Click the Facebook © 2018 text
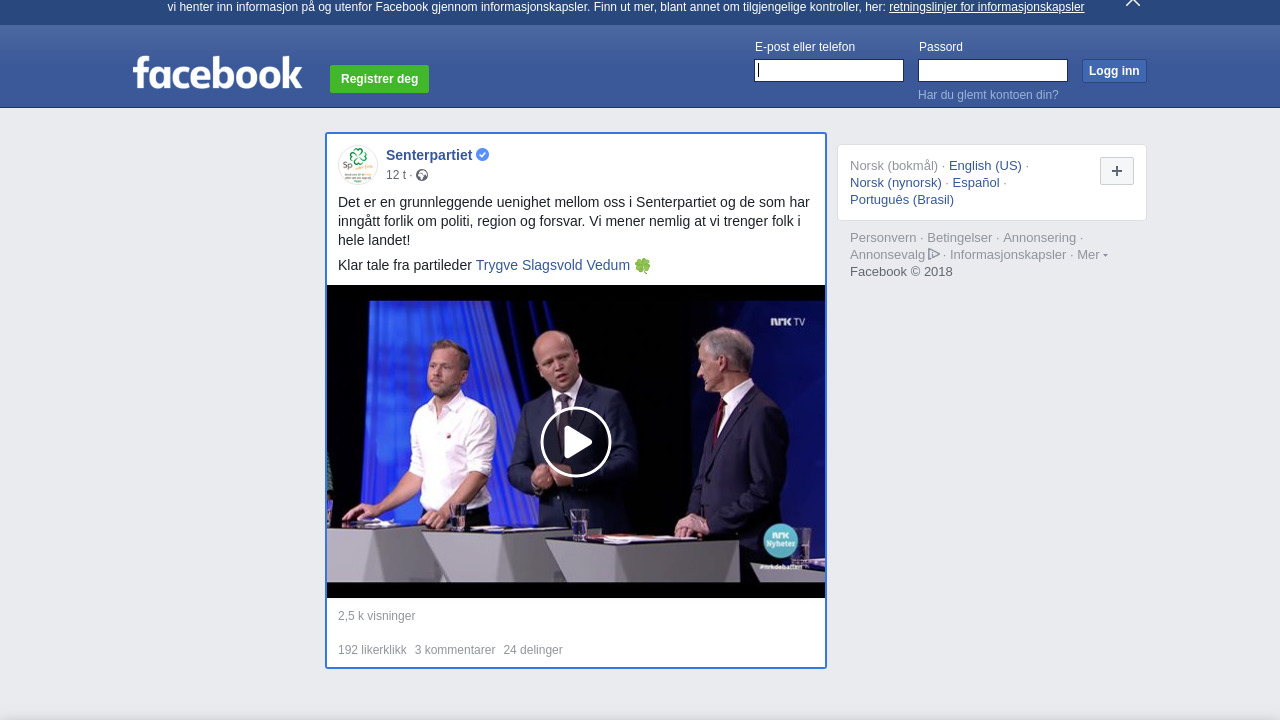Viewport: 1280px width, 720px height. [901, 272]
